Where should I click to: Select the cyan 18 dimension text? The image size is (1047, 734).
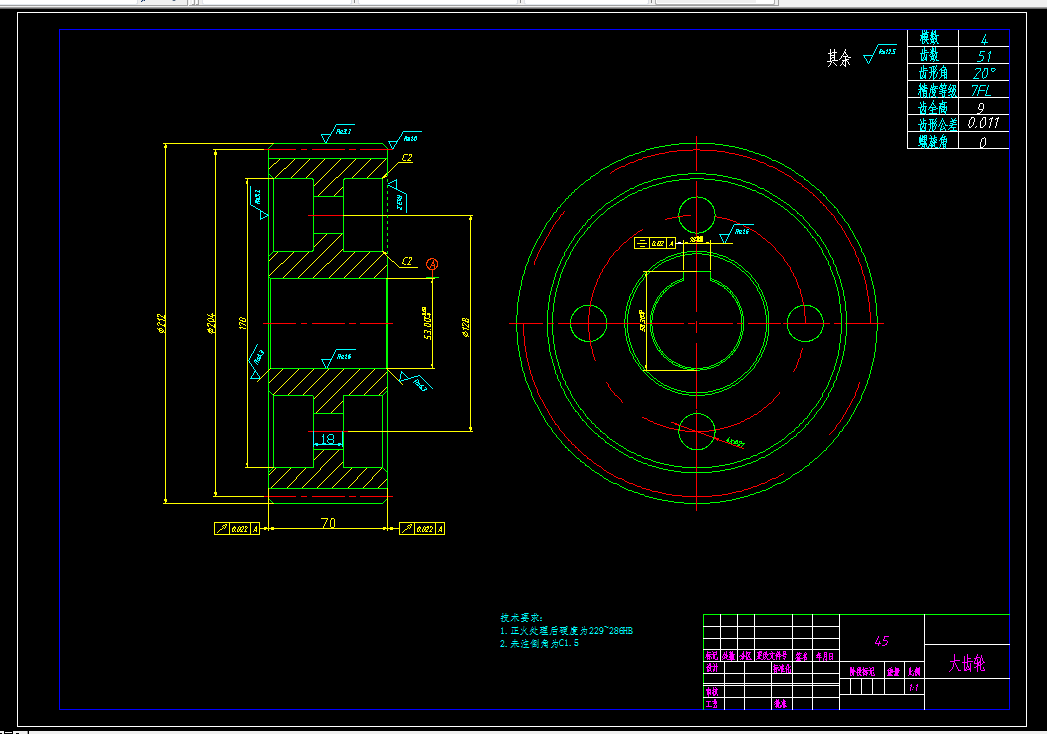click(x=328, y=439)
